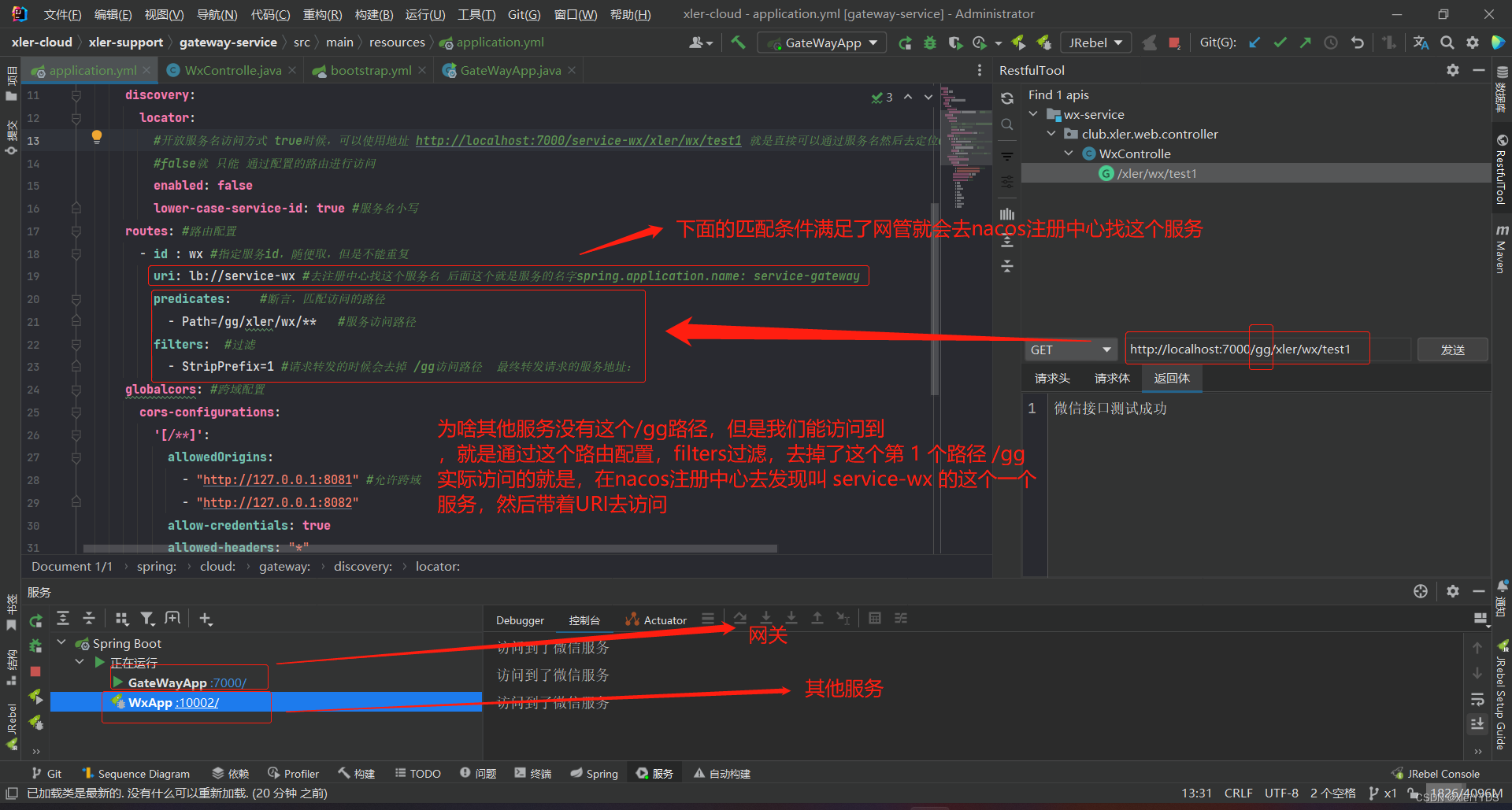Click the Git push arrow icon
The height and width of the screenshot is (810, 1512).
[x=1305, y=43]
